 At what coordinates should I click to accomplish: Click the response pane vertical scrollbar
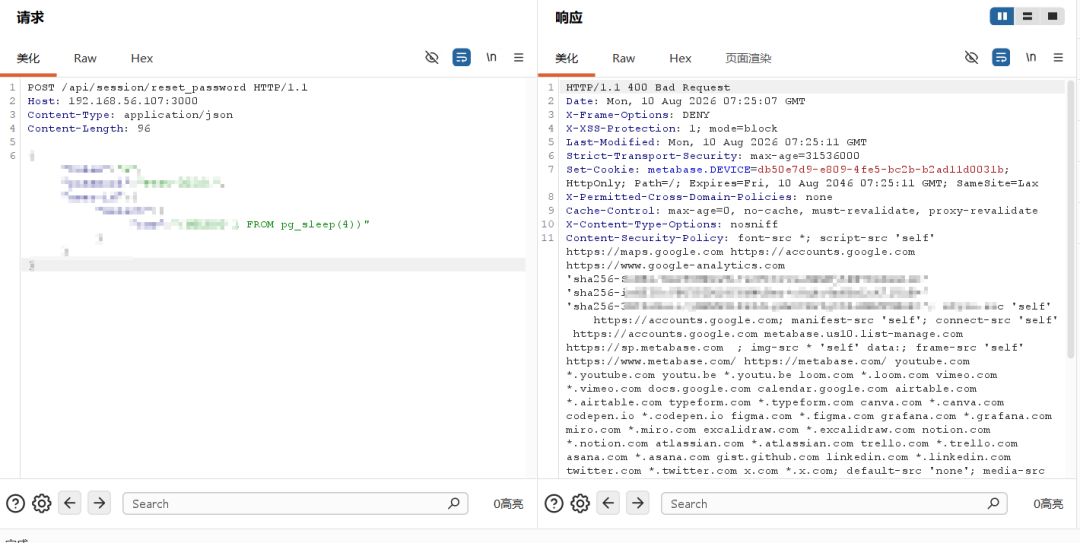[1071, 221]
